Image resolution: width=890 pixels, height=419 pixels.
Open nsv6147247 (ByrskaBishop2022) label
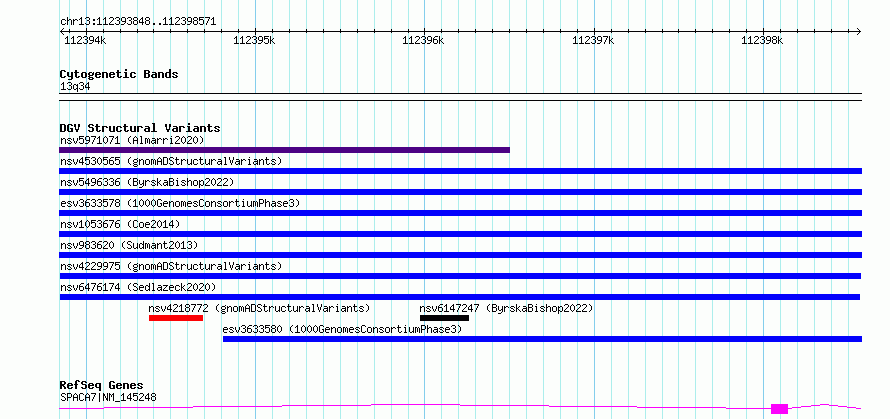(x=506, y=308)
